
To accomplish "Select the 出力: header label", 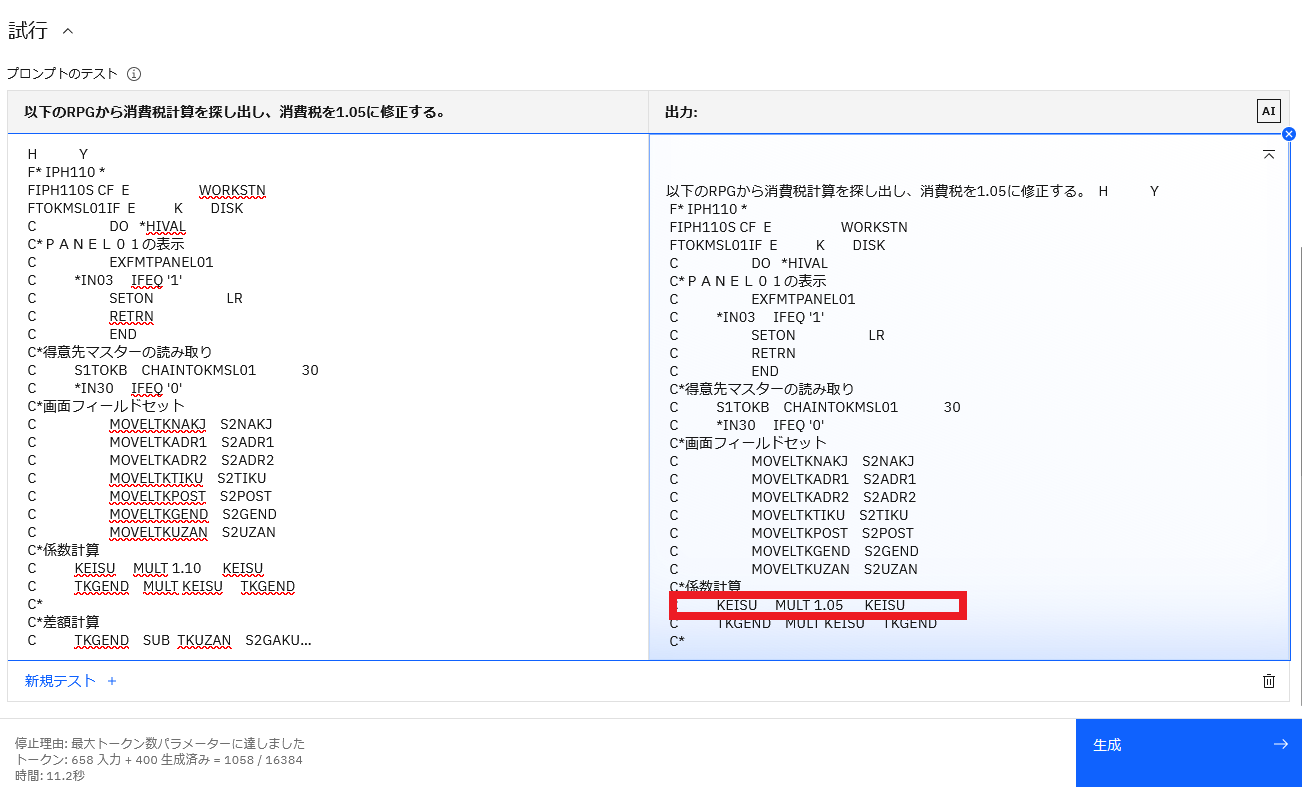I will click(x=681, y=112).
